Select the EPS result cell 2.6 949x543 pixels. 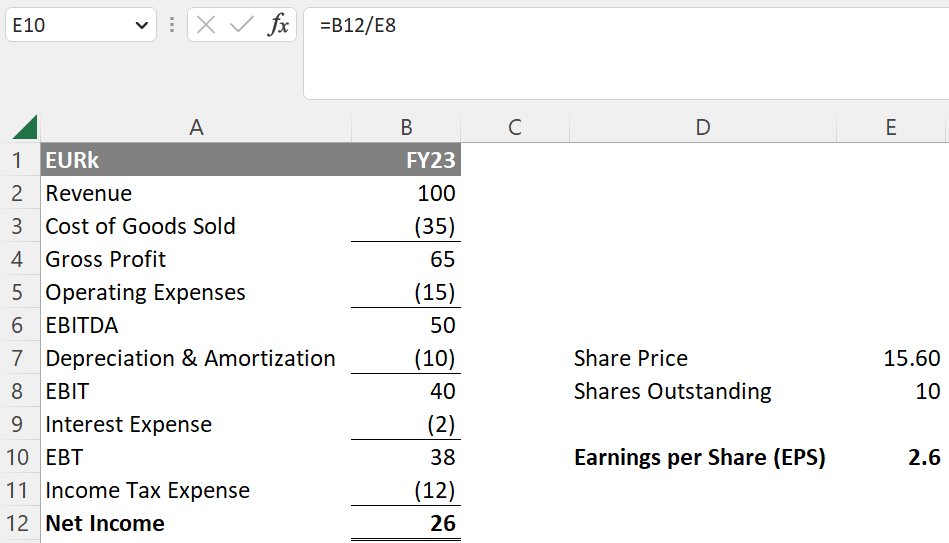(x=891, y=457)
